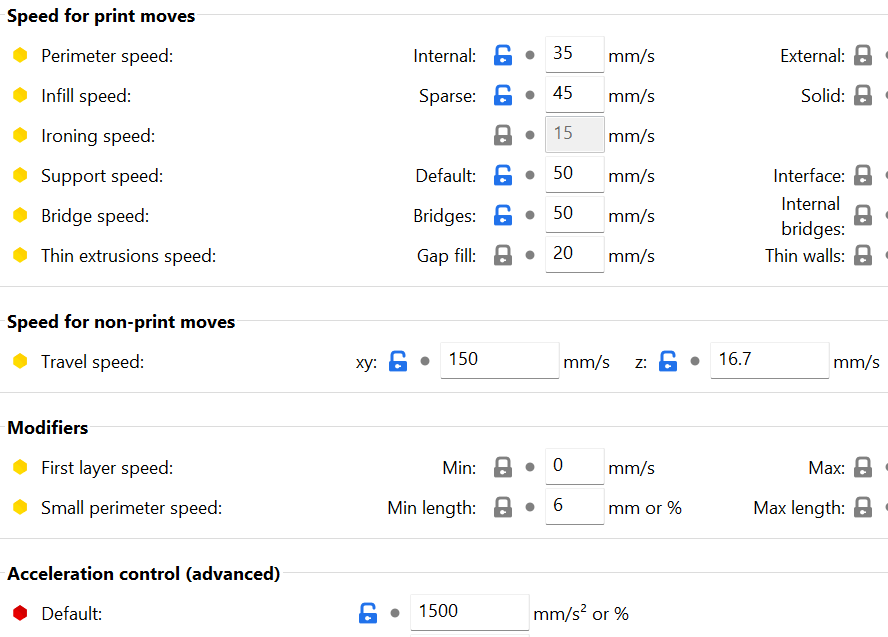Click gray lock icon for Gap fill

pos(503,256)
